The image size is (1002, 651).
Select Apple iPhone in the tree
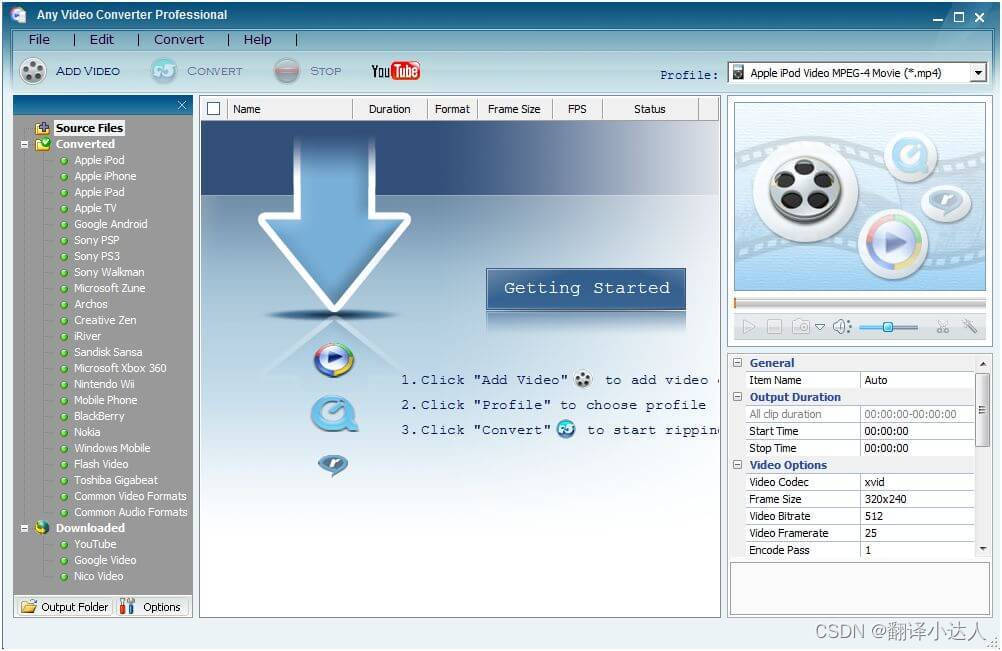point(105,176)
